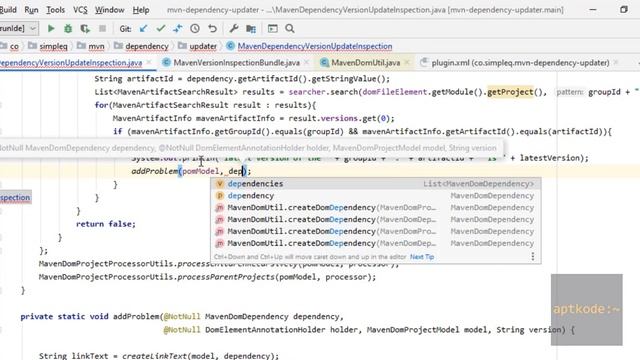Click 'addProblem' method declaration name
Image resolution: width=640 pixels, height=360 pixels.
point(136,316)
